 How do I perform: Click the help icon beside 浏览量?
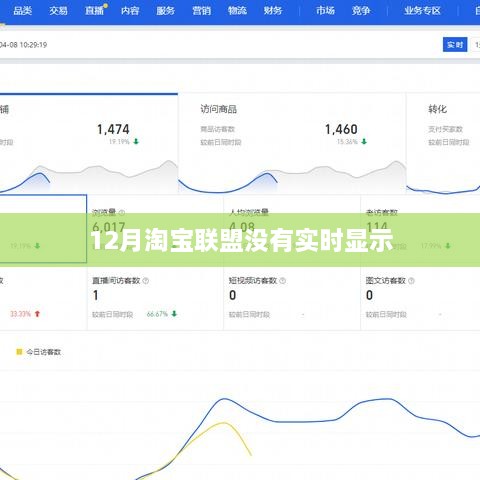122,212
